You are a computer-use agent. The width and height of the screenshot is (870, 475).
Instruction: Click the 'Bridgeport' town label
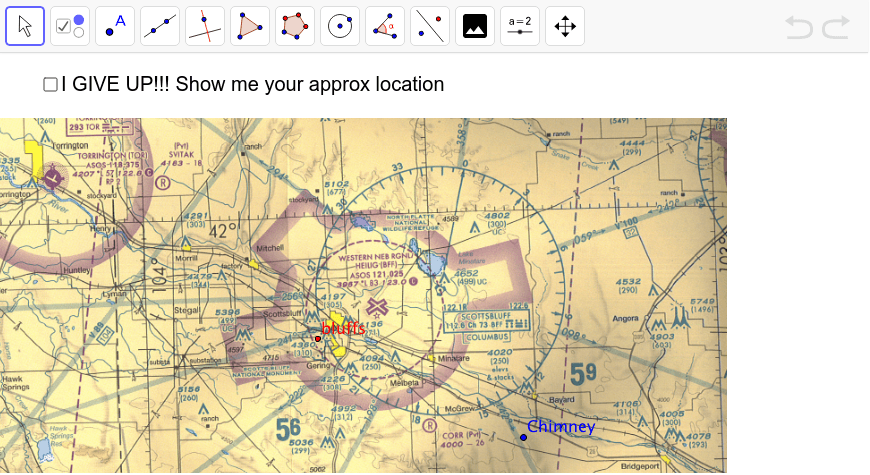(640, 466)
